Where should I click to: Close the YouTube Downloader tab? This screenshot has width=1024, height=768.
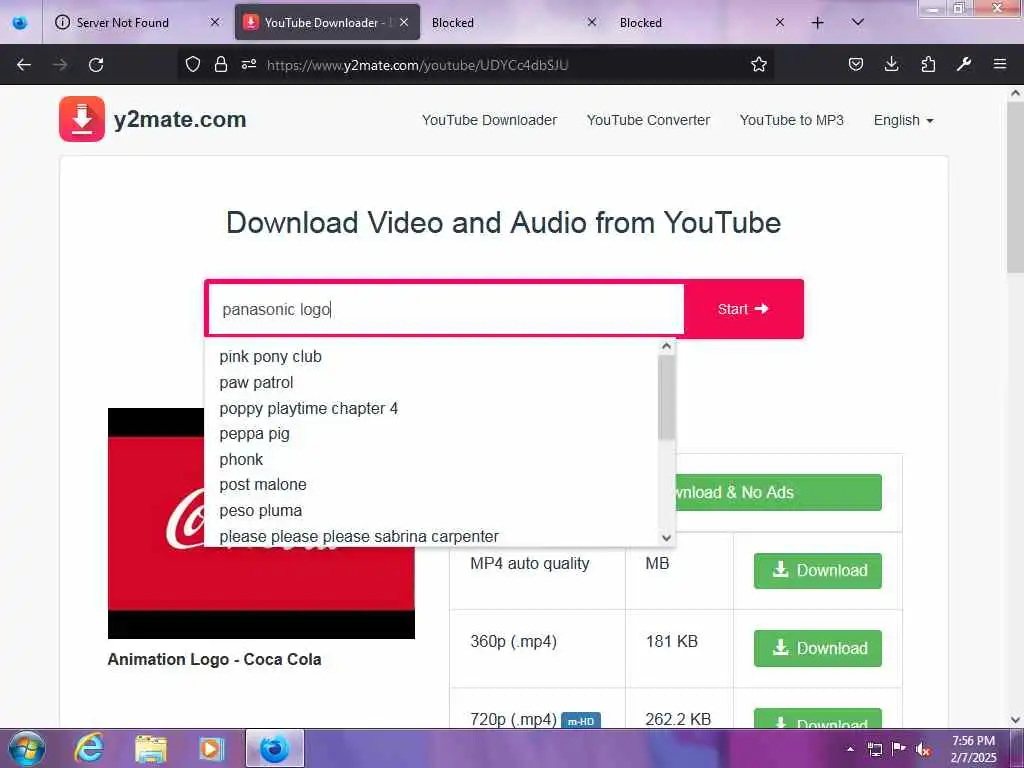point(404,22)
